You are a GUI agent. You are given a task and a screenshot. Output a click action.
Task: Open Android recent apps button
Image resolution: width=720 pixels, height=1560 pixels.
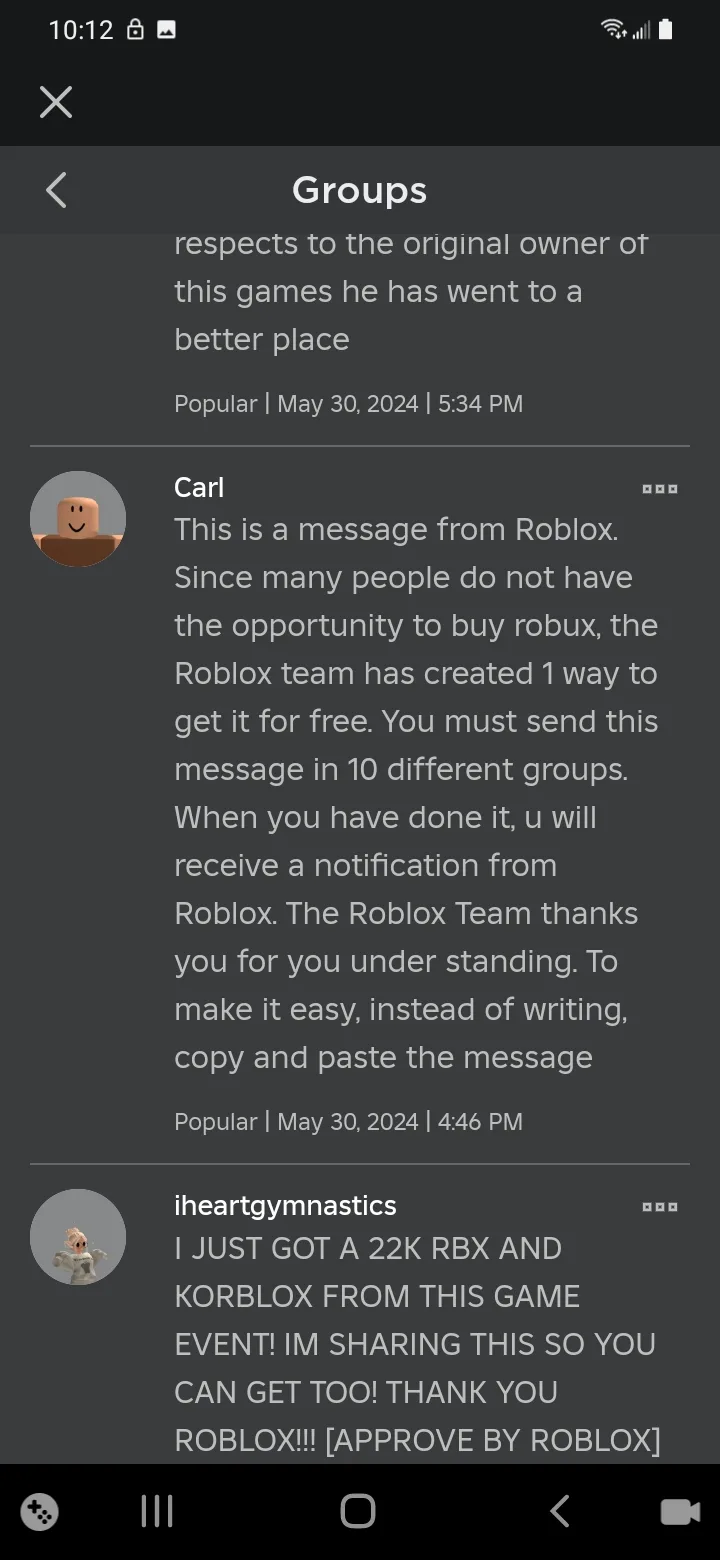pos(157,1511)
